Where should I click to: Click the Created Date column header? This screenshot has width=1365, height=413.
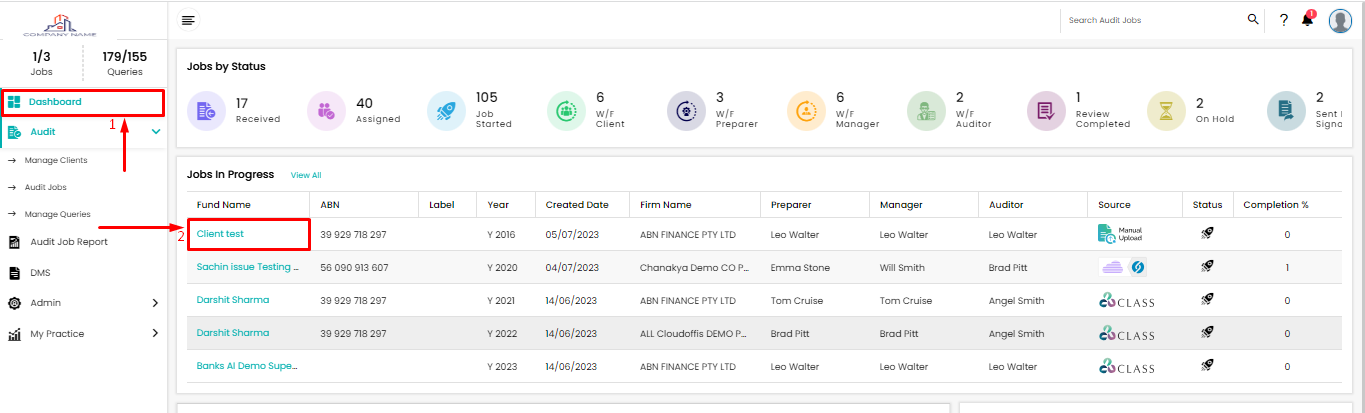click(x=577, y=205)
